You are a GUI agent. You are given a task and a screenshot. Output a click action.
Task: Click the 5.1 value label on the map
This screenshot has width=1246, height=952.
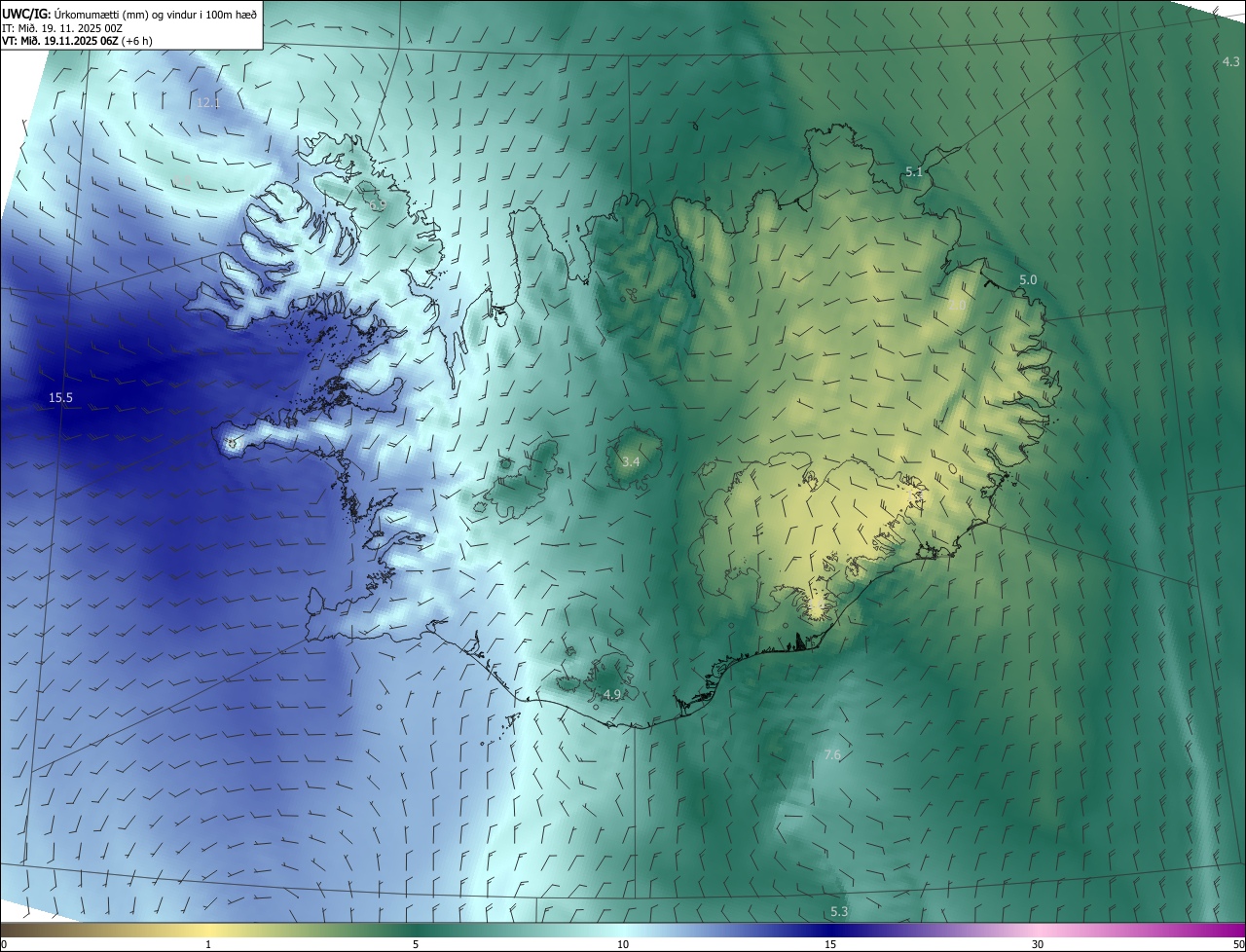[x=914, y=172]
